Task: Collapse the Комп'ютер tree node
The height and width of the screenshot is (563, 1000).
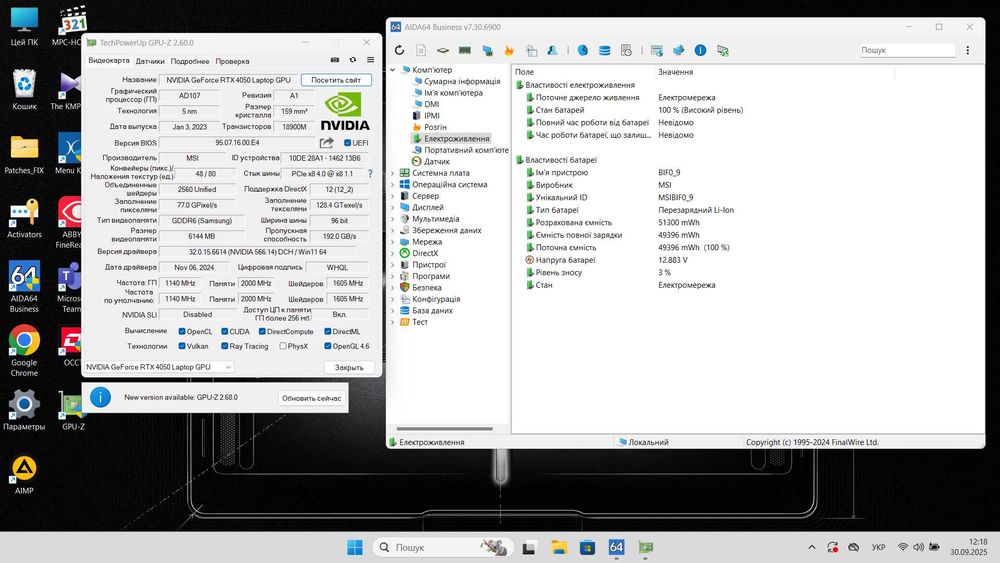Action: tap(392, 70)
